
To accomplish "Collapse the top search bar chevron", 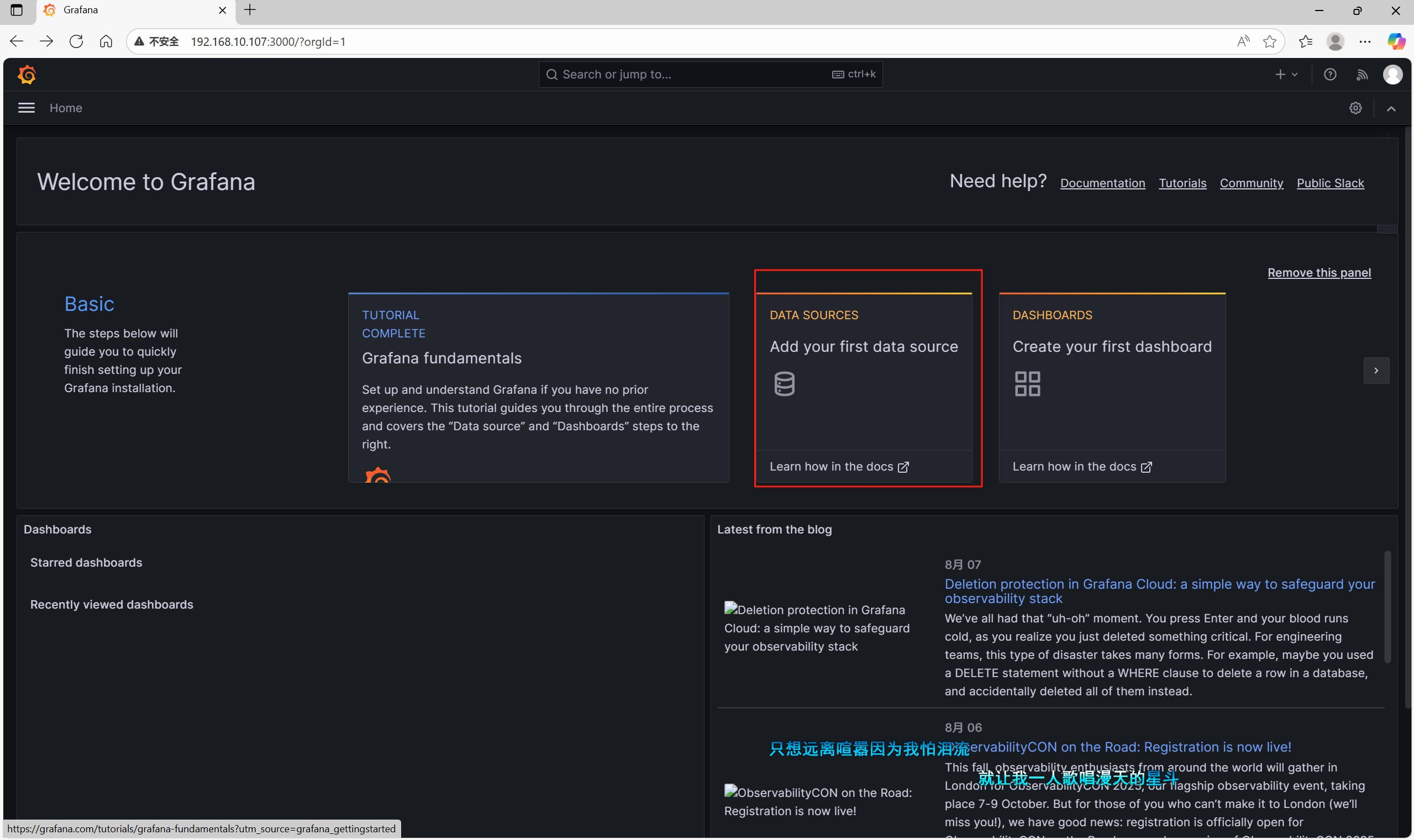I will pyautogui.click(x=1391, y=108).
